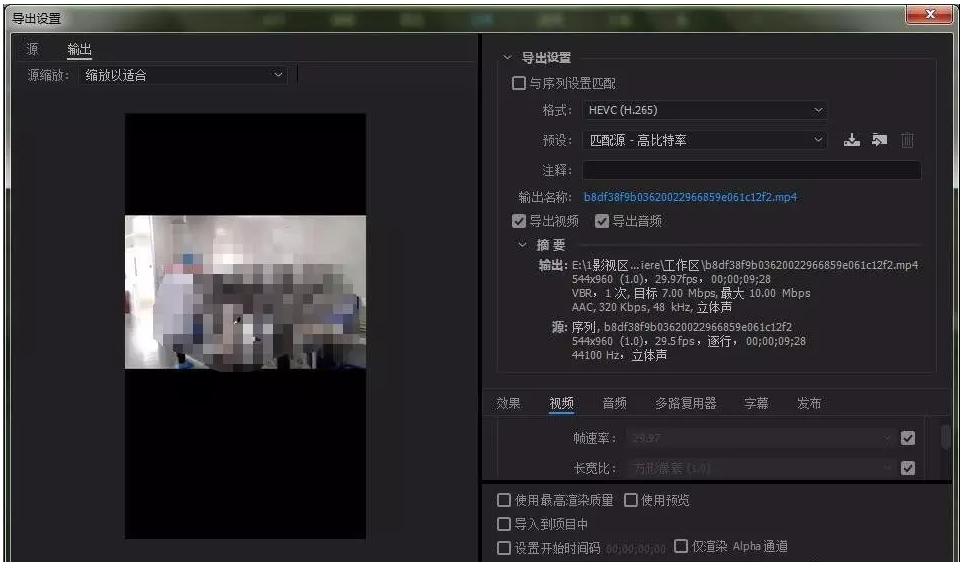Image resolution: width=963 pixels, height=562 pixels.
Task: Click the 'VBR，1 次' bitrate summary line
Action: [691, 293]
